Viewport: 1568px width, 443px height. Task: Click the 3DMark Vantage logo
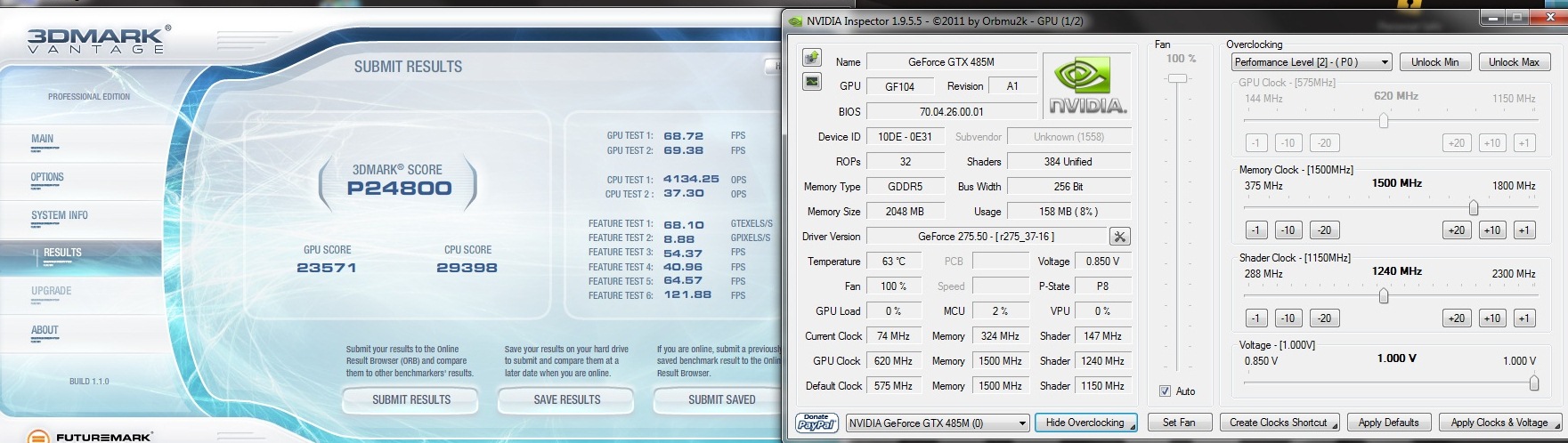[97, 40]
